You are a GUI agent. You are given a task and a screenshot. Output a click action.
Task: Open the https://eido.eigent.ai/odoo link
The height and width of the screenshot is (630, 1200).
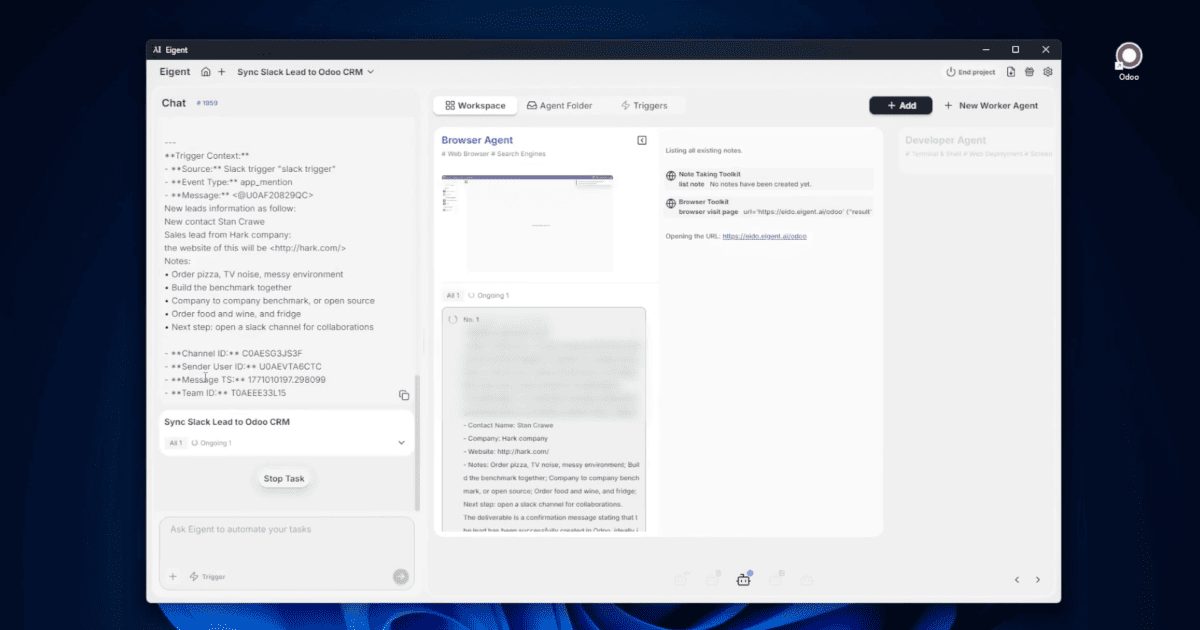[x=765, y=236]
